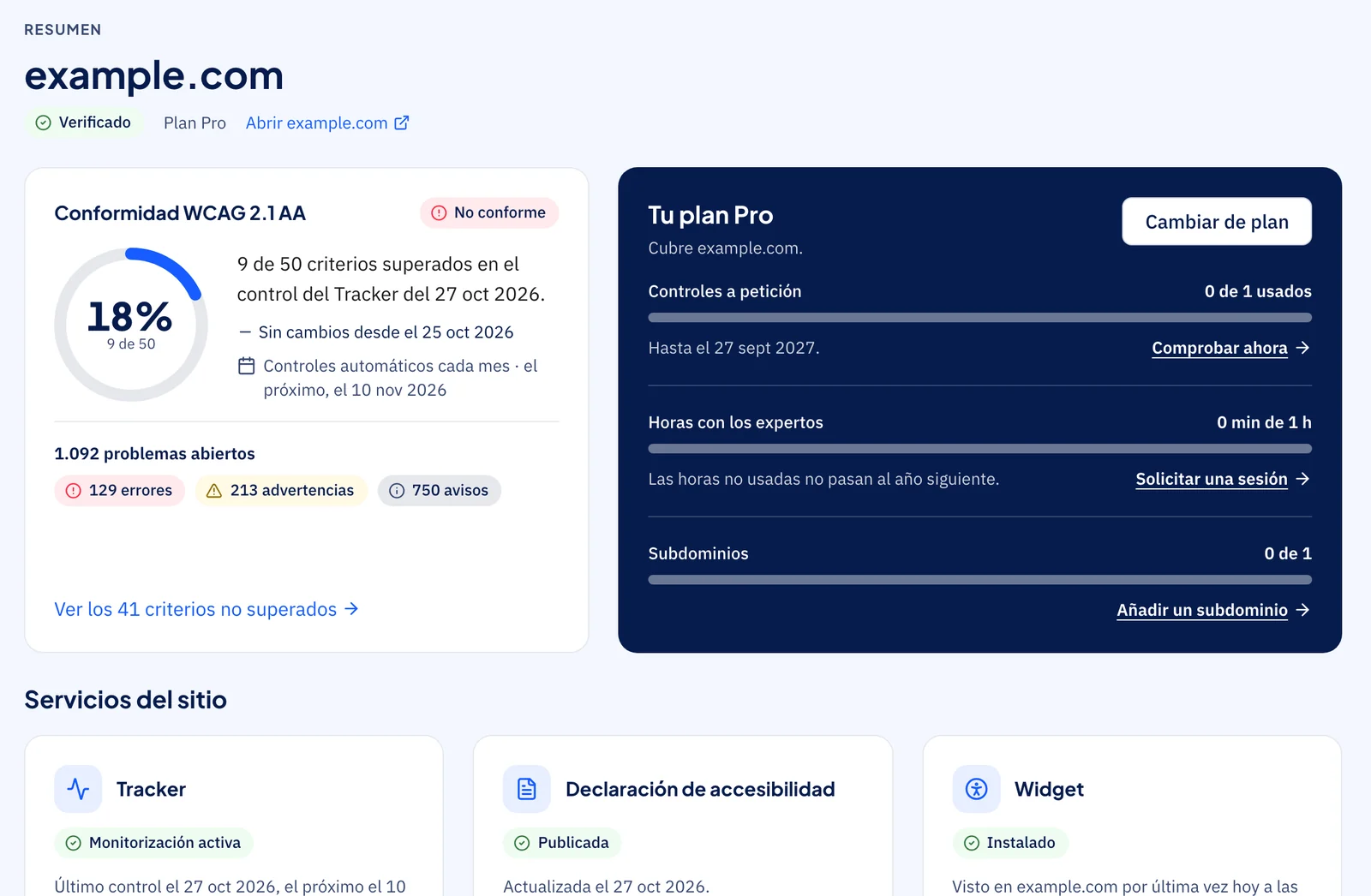
Task: Click the Verificado status badge
Action: coord(83,122)
